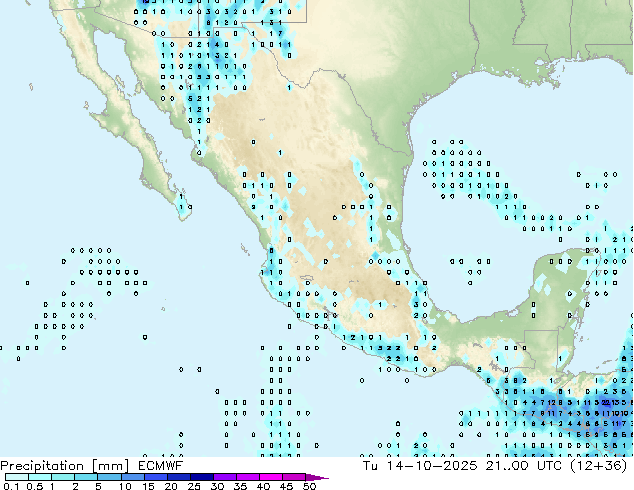Click the 0.1–0.5 mm legend color swatch
Viewport: 634px width, 490px height.
(x=17, y=477)
